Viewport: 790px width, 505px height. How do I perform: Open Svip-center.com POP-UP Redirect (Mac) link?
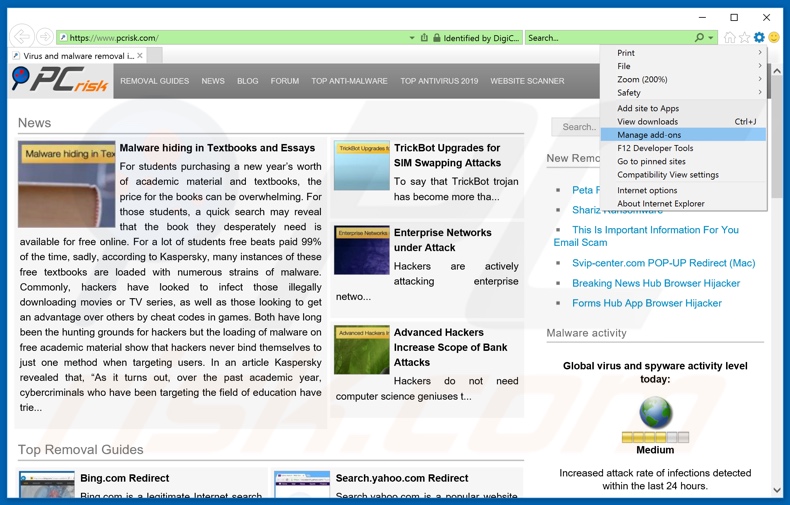pyautogui.click(x=664, y=263)
